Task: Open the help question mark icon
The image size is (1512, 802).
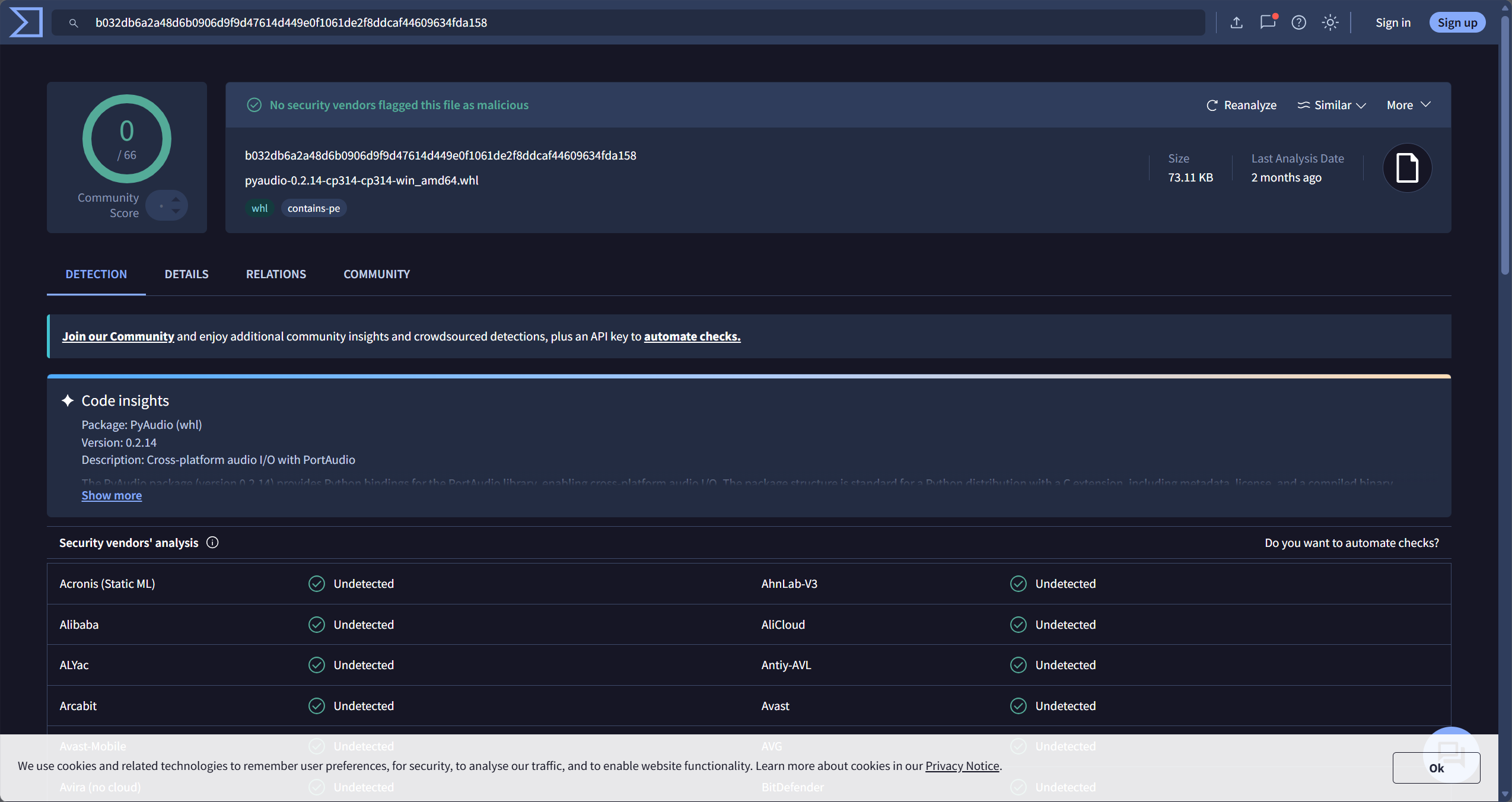Action: coord(1298,23)
